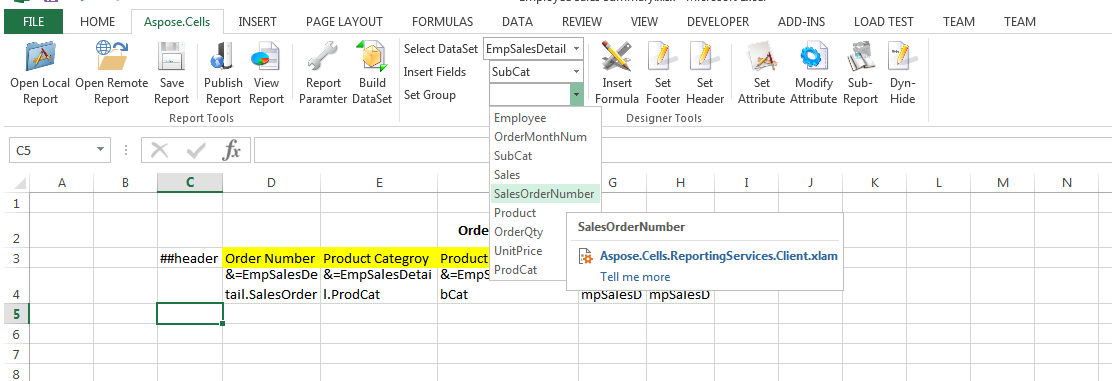
Task: Select the yellow Order Number header cell
Action: pyautogui.click(x=271, y=258)
